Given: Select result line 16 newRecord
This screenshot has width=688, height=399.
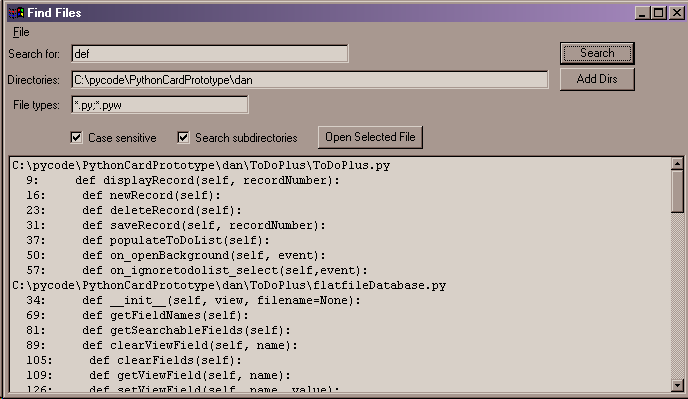Looking at the screenshot, I should tap(123, 195).
